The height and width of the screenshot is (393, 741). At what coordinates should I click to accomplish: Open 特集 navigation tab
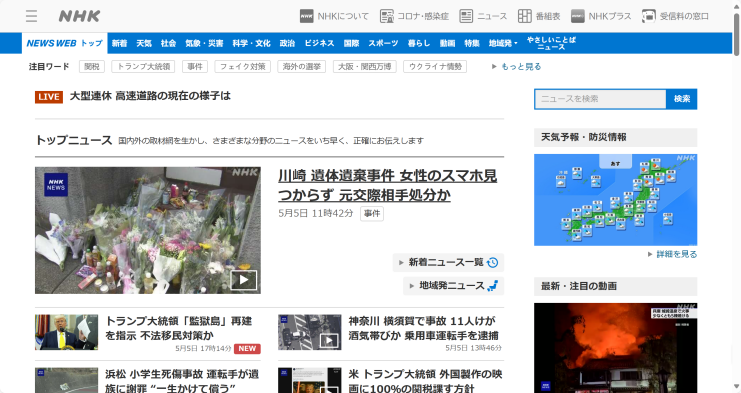point(472,43)
